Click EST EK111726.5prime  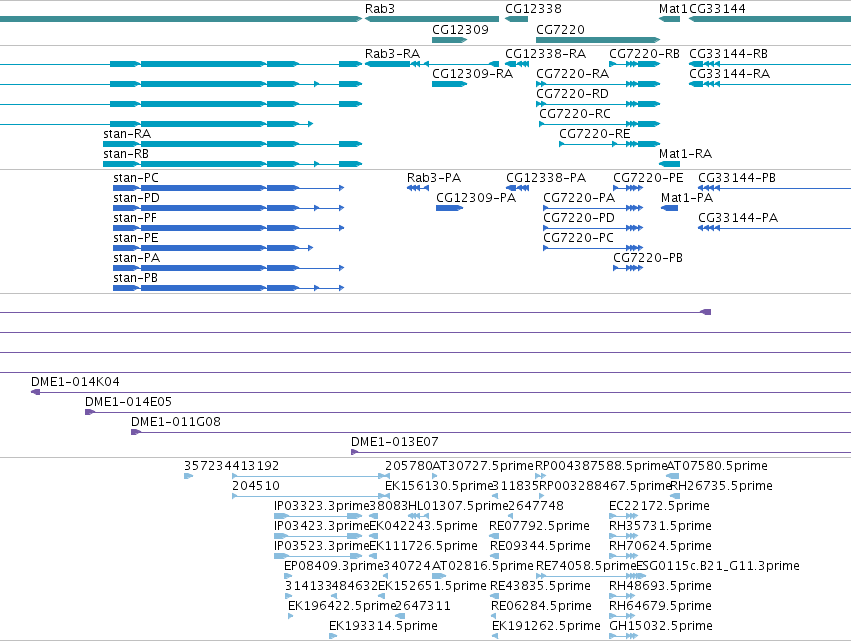(x=423, y=545)
